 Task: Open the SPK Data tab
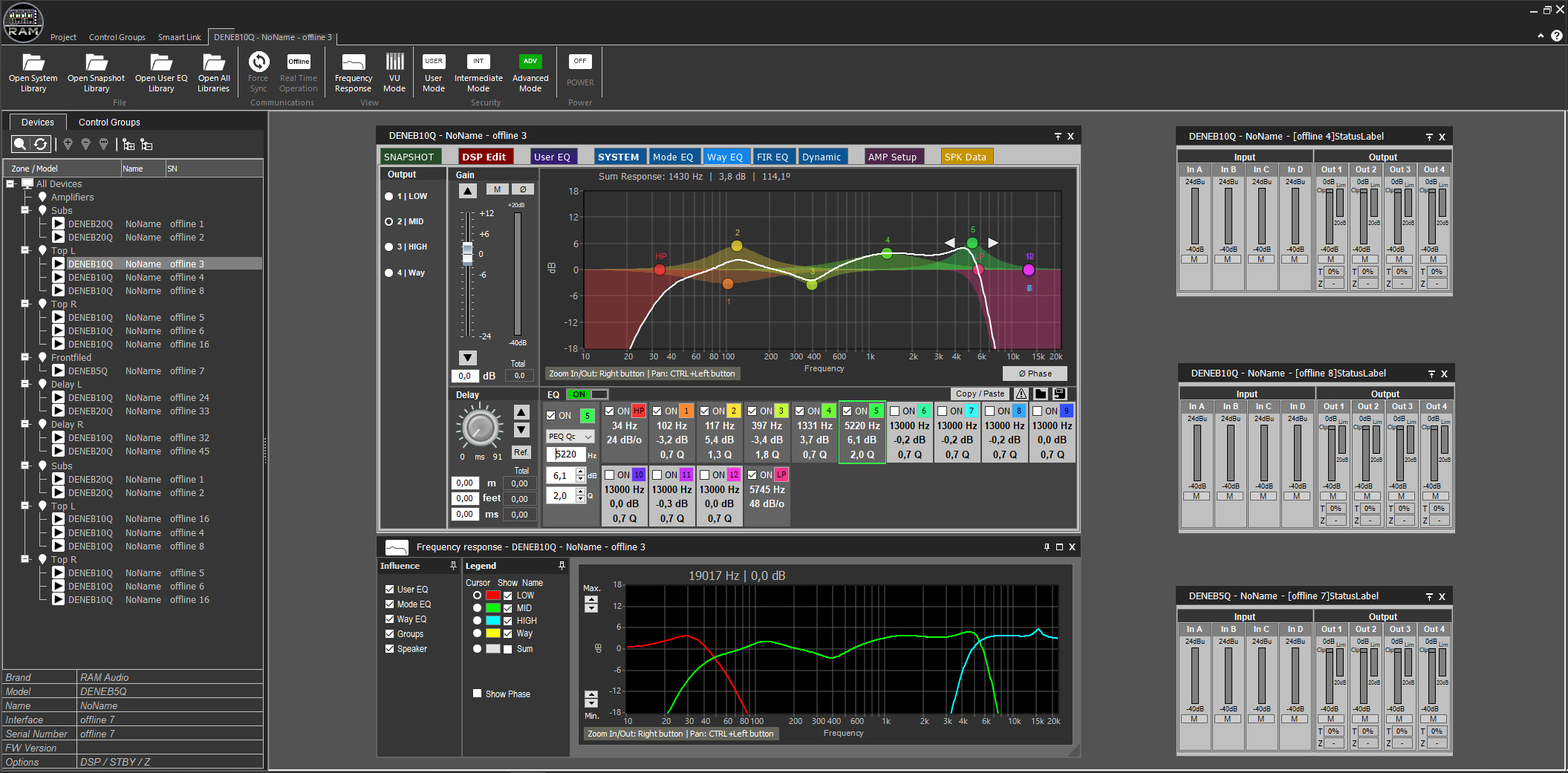966,157
